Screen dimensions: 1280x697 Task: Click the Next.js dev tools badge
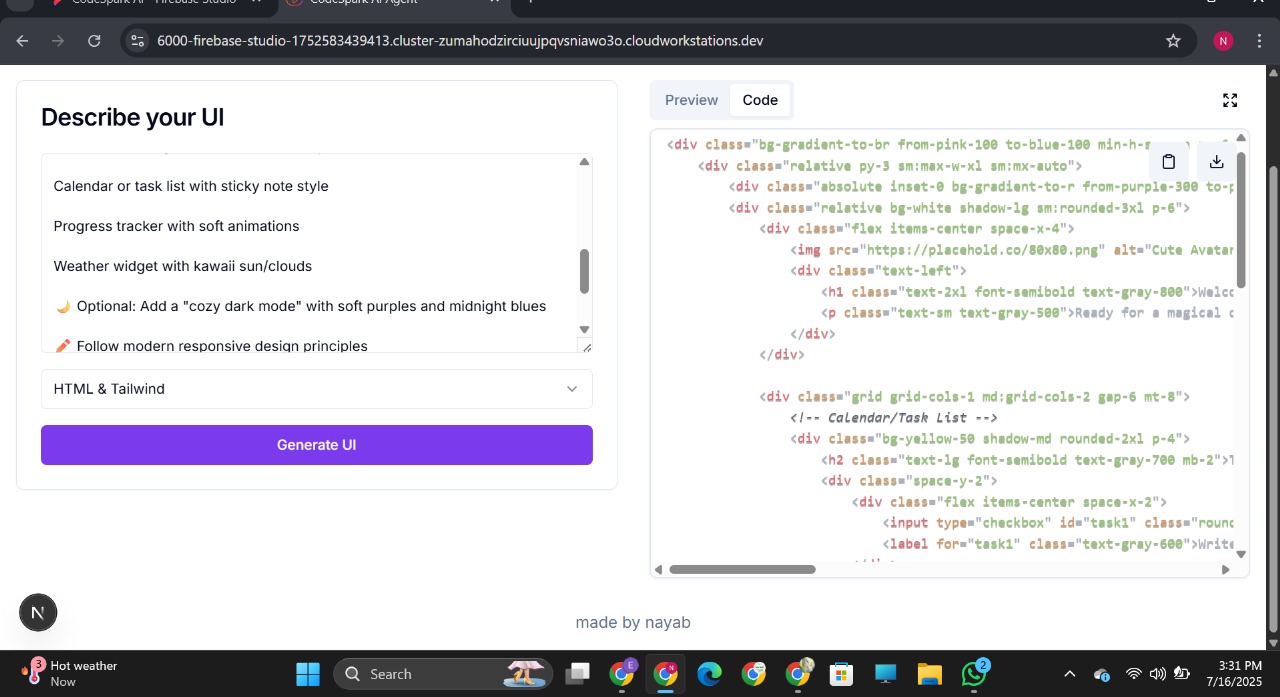click(38, 613)
